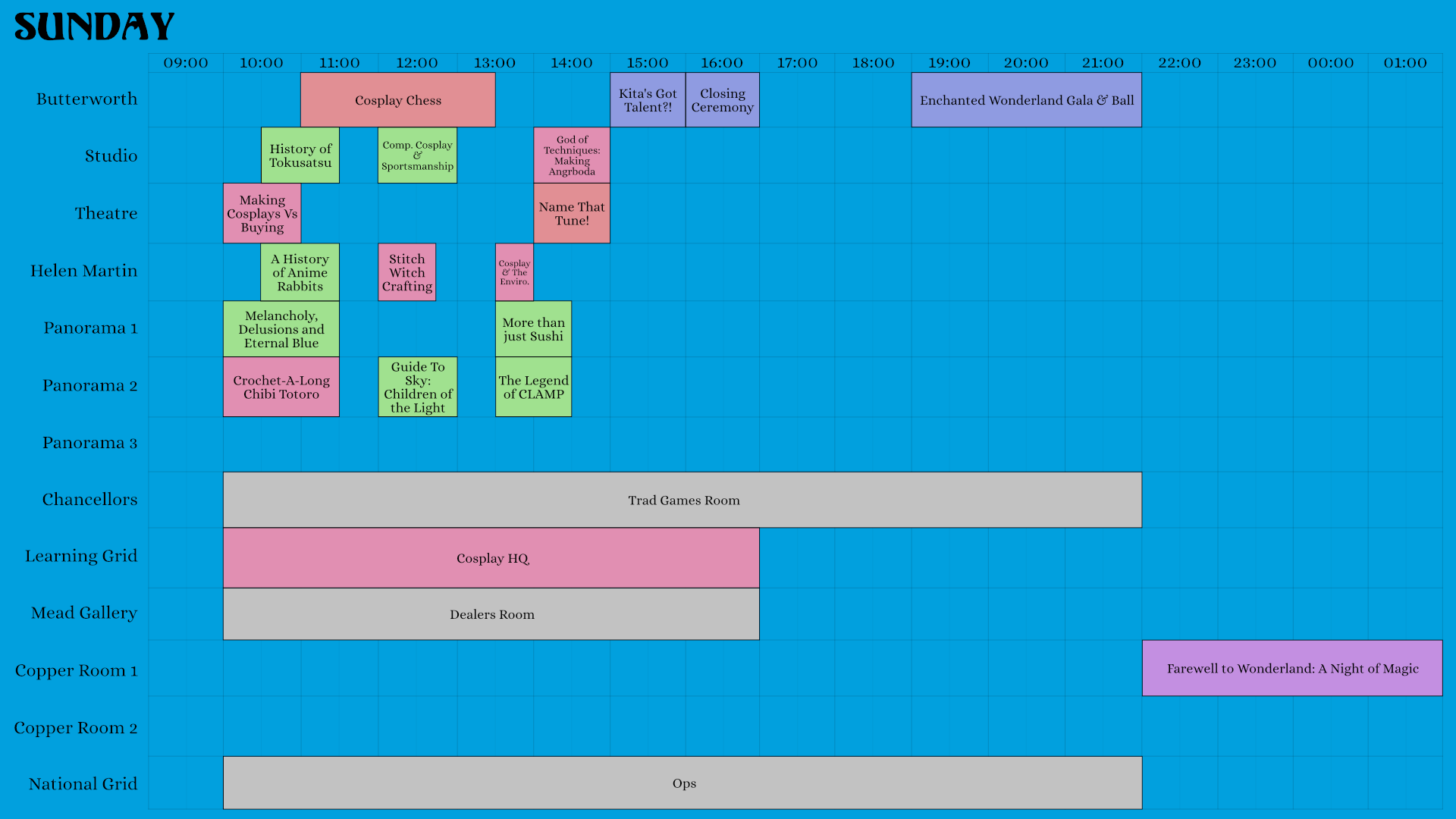
Task: Select A History of Anime Rabbits
Action: (300, 272)
